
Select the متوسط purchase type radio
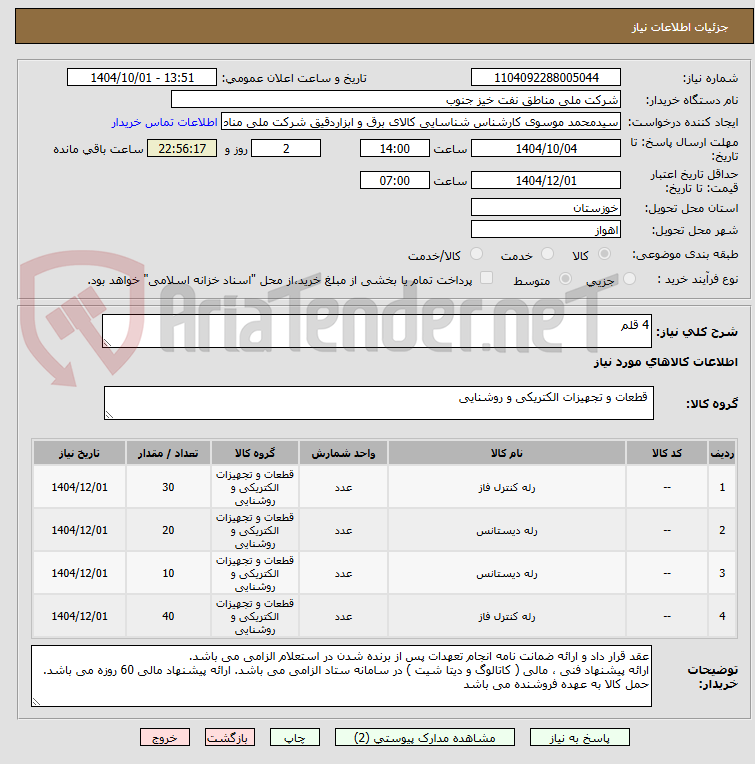tap(565, 279)
